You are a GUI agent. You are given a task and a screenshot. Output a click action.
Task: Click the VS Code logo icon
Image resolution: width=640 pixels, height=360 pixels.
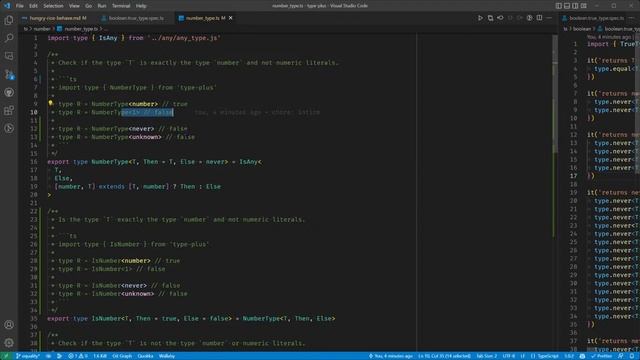(7, 6)
